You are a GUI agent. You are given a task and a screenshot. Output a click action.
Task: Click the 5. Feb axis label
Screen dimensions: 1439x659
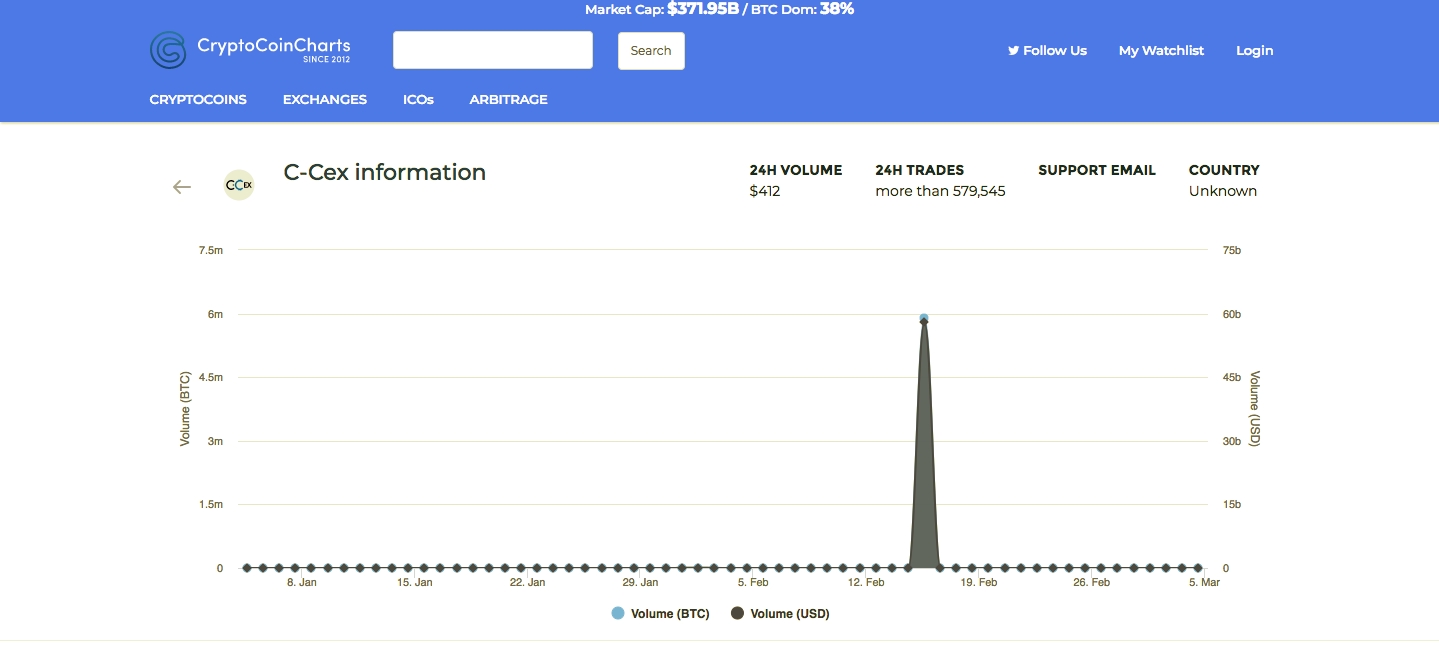[x=753, y=582]
